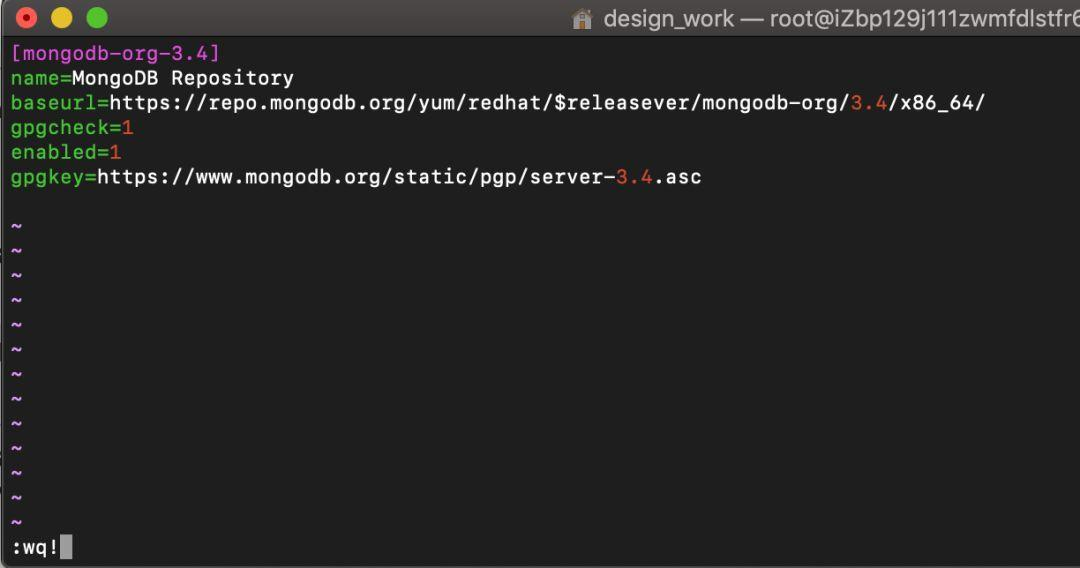
Task: Click the yellow minimize window button
Action: (62, 18)
